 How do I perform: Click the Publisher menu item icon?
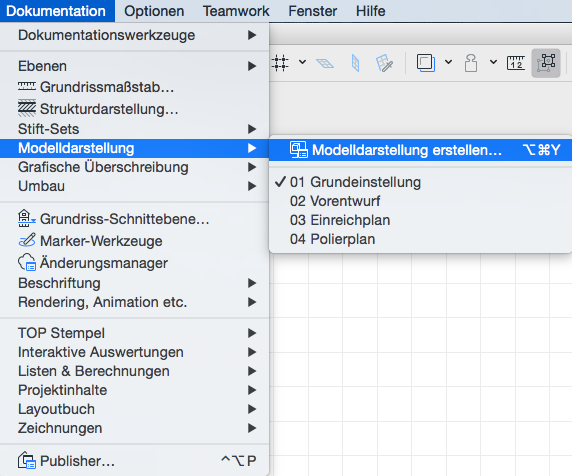coord(27,460)
